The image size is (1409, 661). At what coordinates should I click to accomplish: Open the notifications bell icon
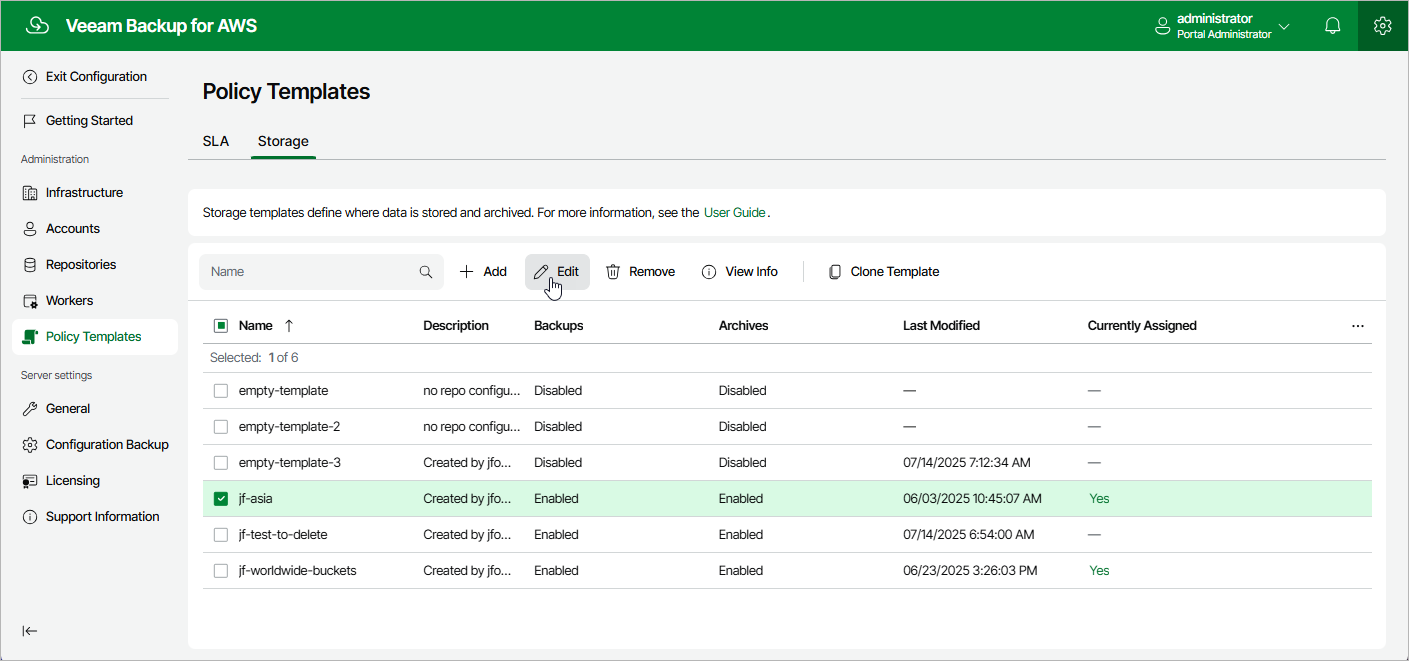[x=1332, y=25]
